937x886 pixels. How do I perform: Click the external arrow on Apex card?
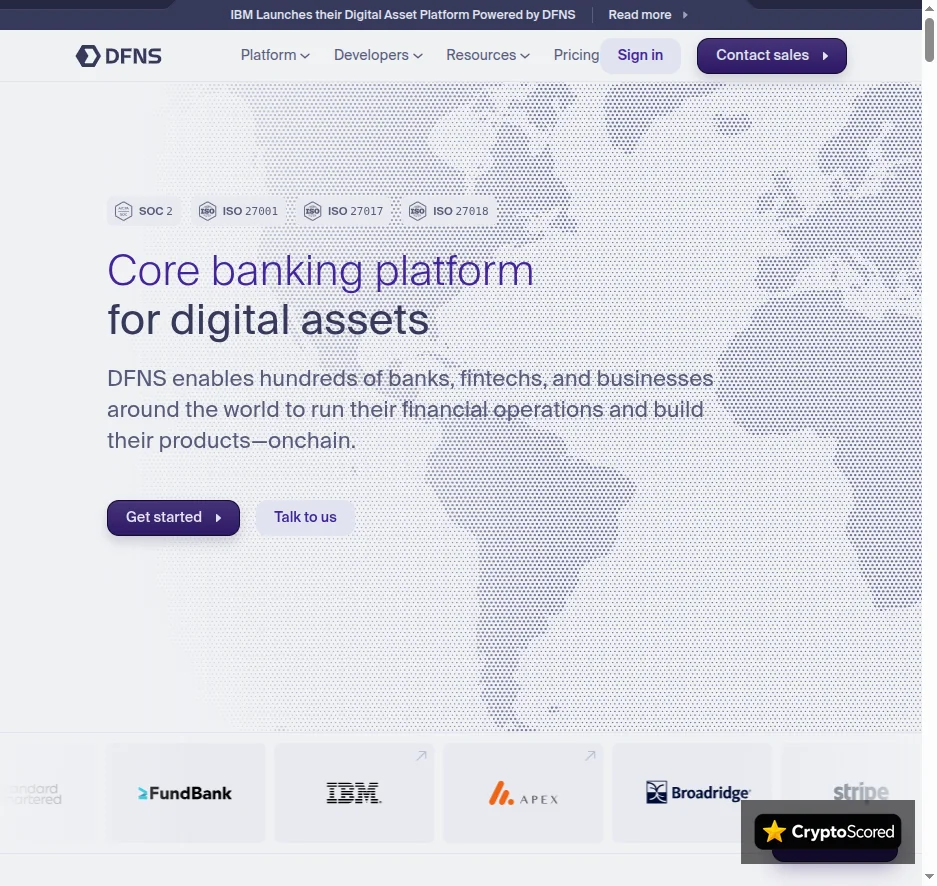click(x=590, y=756)
